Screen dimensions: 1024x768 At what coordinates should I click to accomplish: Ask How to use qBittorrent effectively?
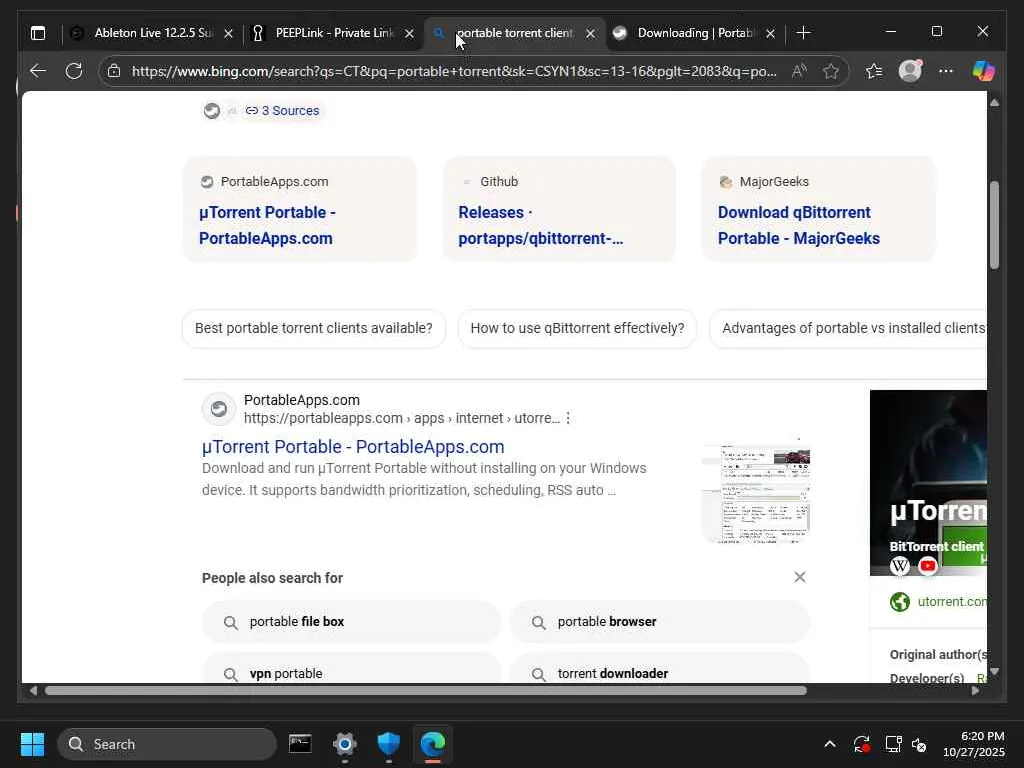577,328
